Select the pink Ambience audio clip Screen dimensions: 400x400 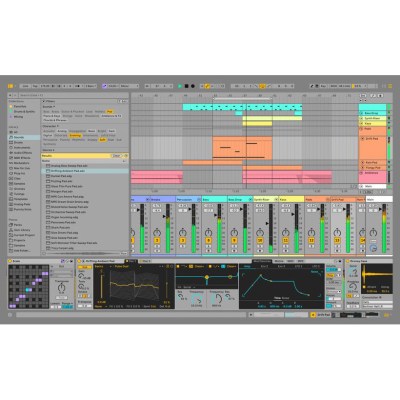[287, 177]
